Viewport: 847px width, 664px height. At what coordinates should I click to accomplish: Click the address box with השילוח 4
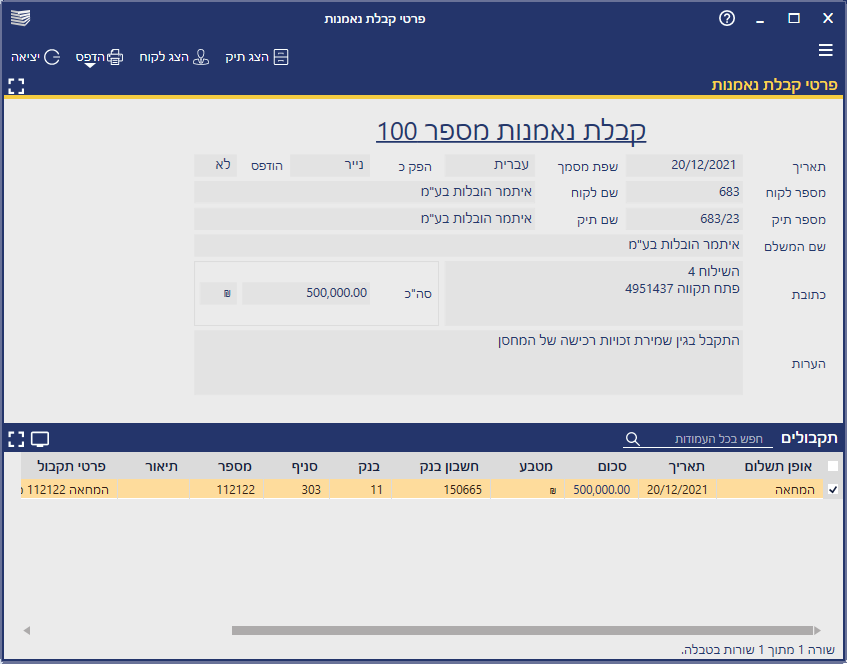click(593, 293)
